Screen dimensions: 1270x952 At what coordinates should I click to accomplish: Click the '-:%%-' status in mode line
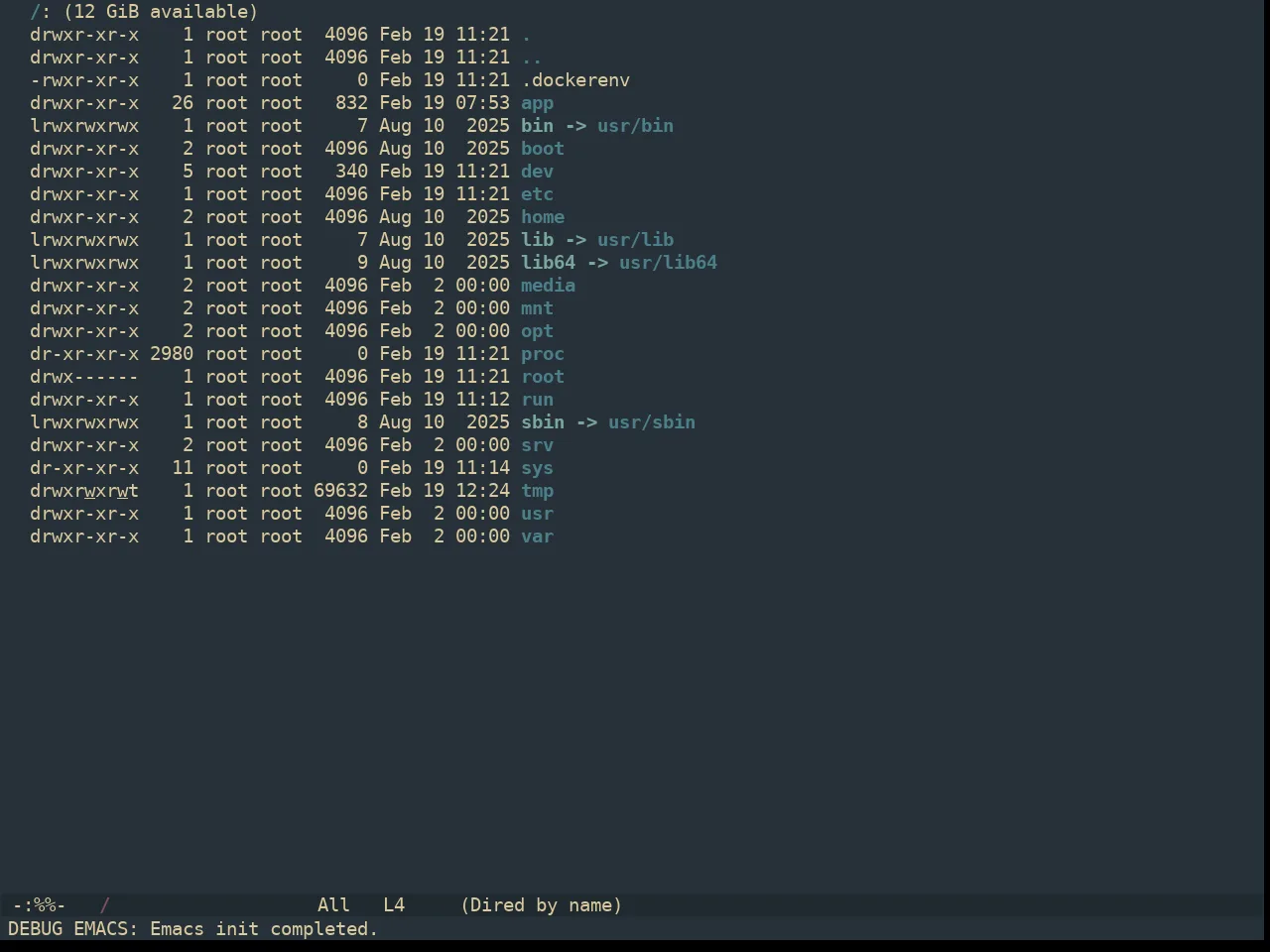39,905
